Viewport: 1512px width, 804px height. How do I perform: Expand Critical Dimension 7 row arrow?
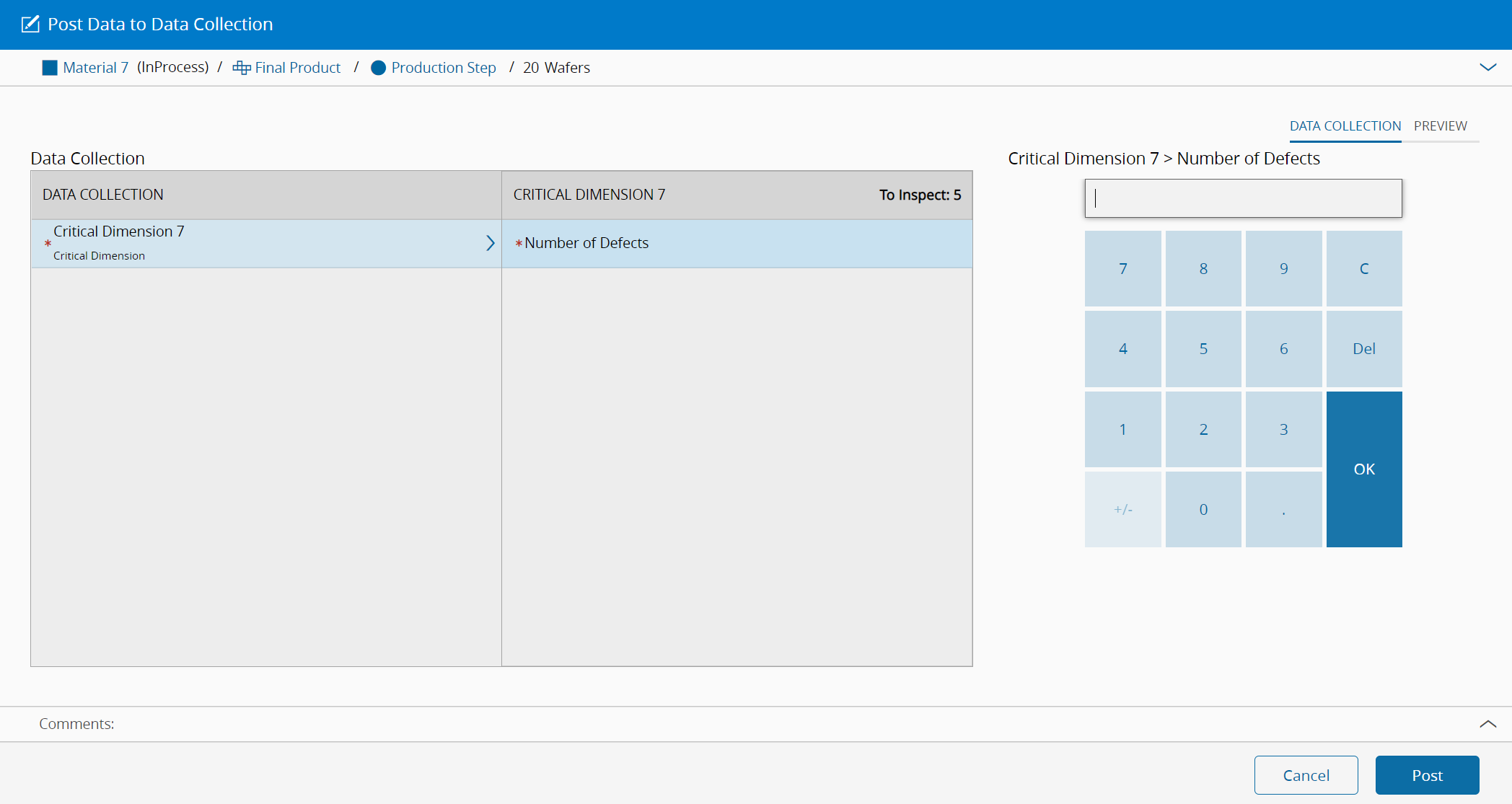(x=490, y=243)
